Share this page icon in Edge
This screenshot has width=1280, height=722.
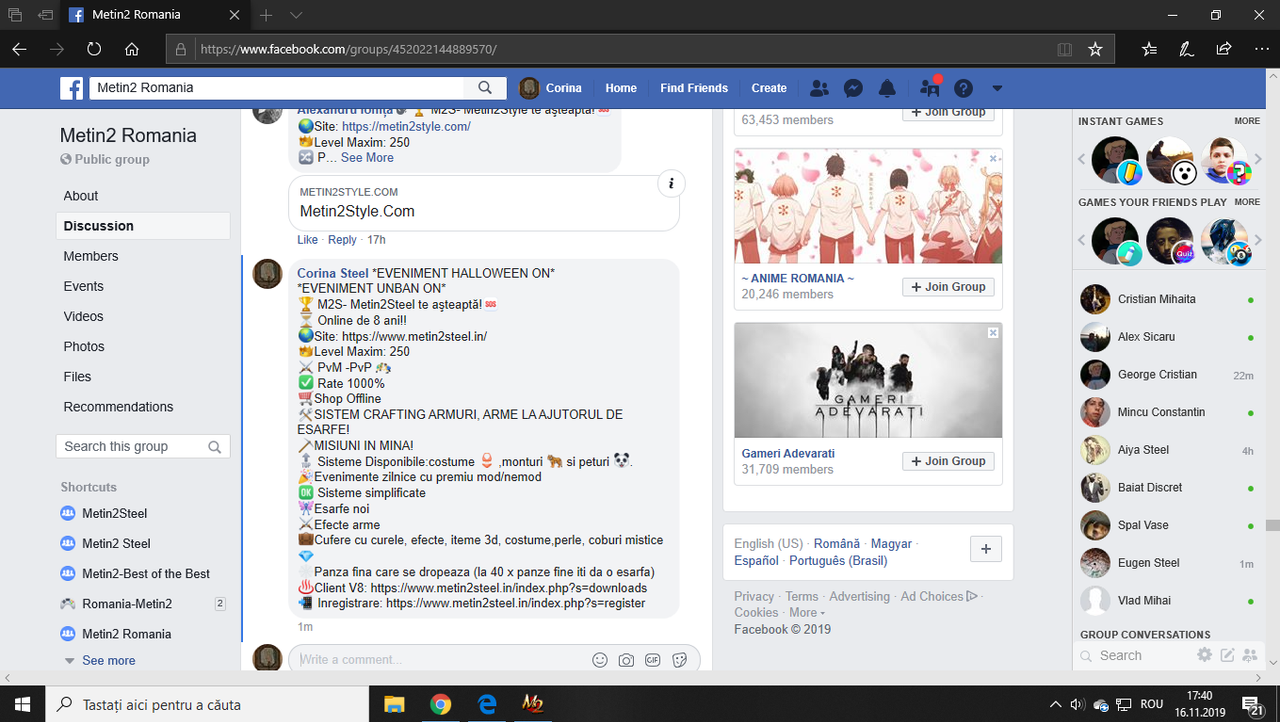tap(1223, 49)
